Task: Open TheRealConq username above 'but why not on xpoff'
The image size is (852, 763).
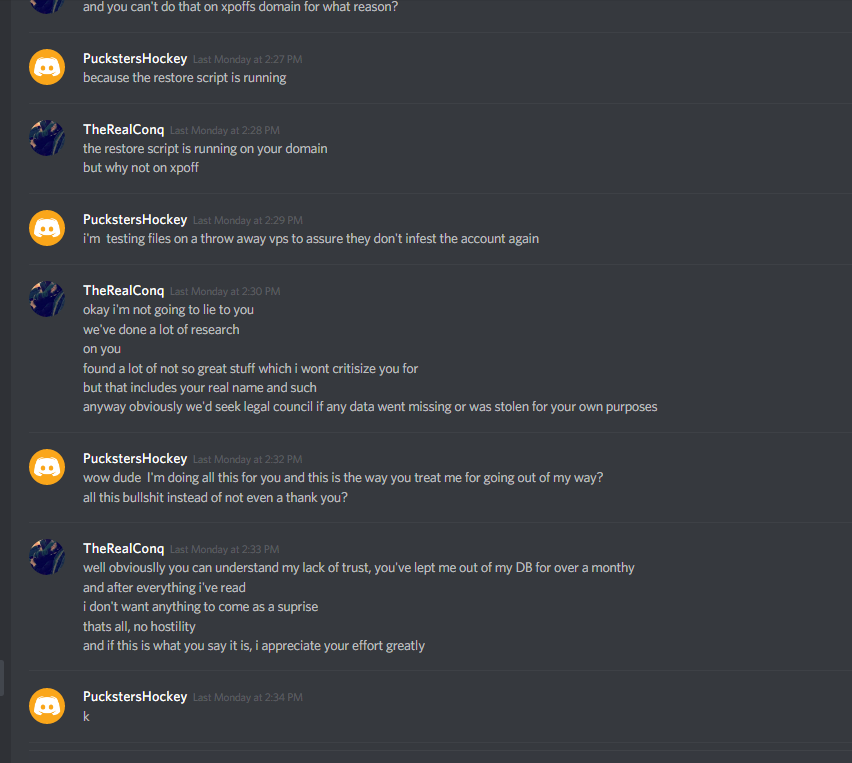Action: tap(123, 130)
